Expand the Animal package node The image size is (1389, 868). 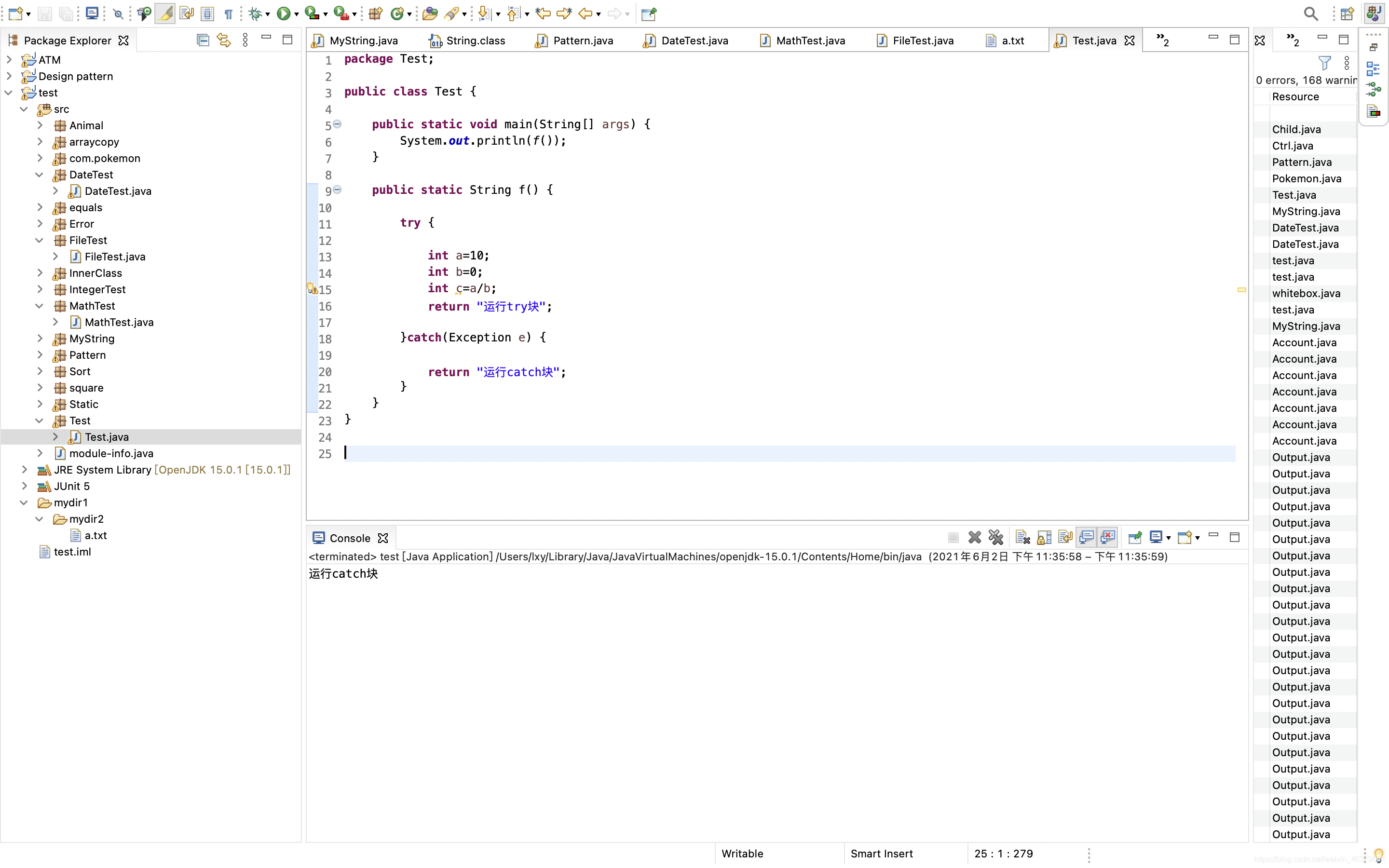click(40, 125)
